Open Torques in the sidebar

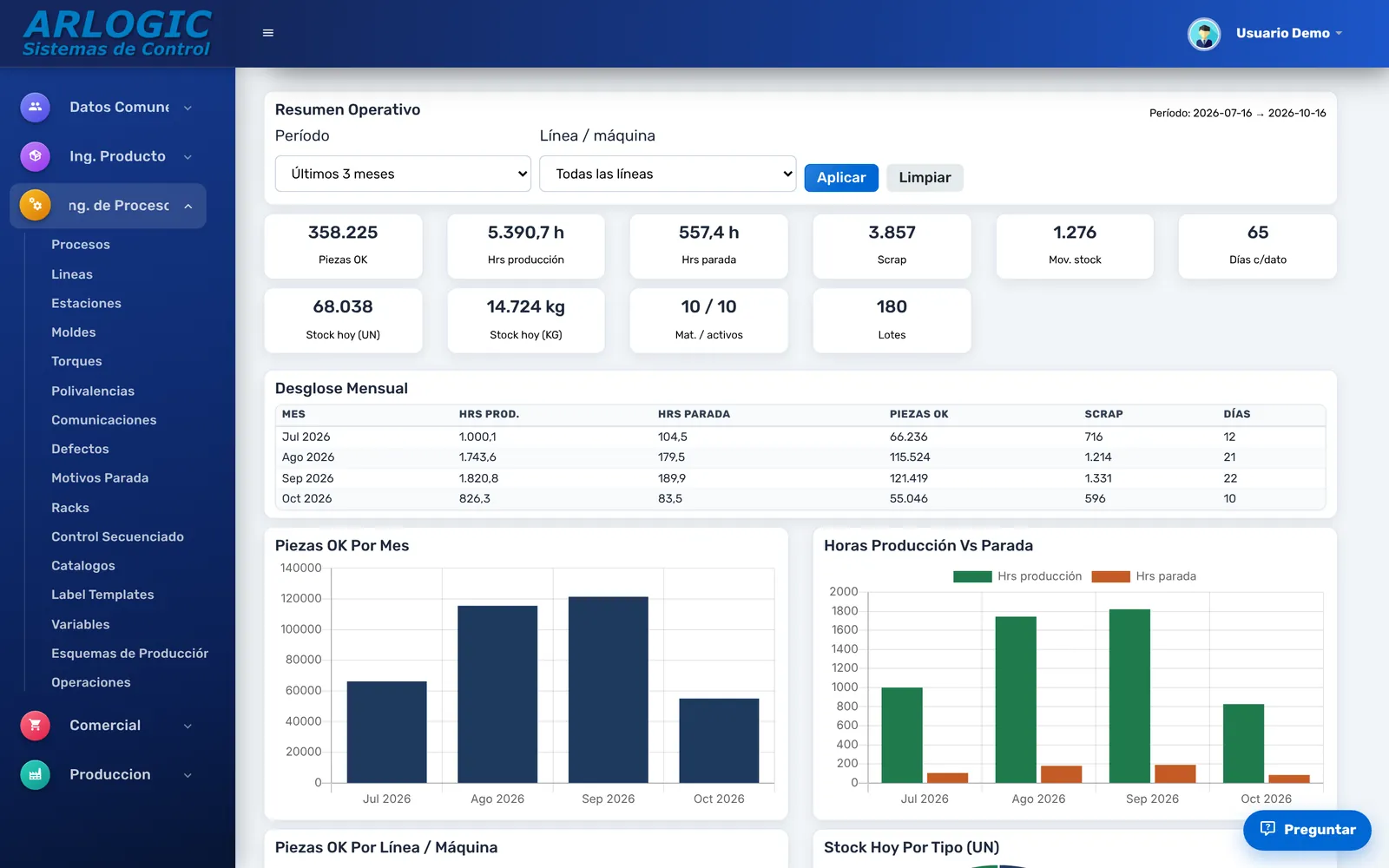tap(76, 361)
